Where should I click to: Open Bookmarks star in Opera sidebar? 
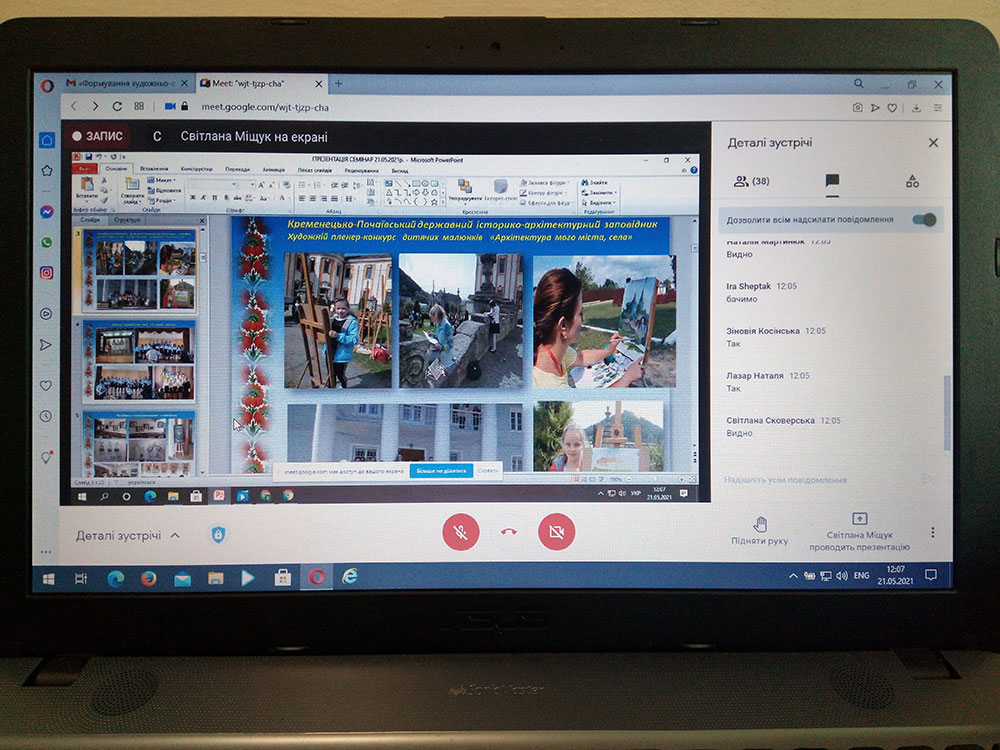pos(47,170)
